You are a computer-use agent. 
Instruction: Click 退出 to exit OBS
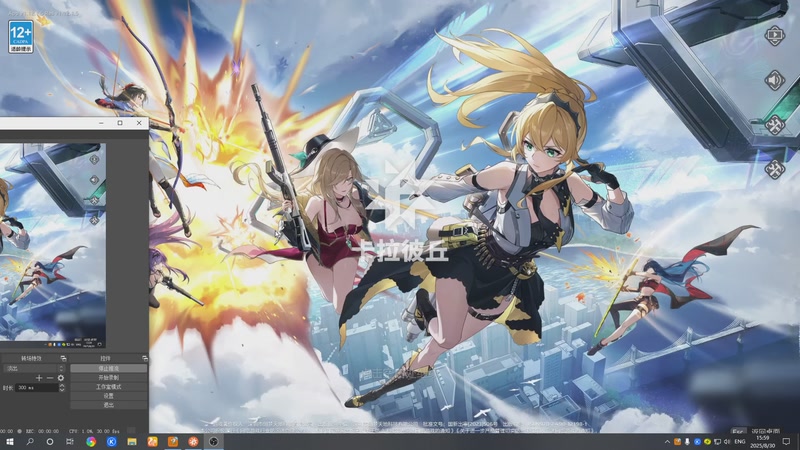click(109, 405)
